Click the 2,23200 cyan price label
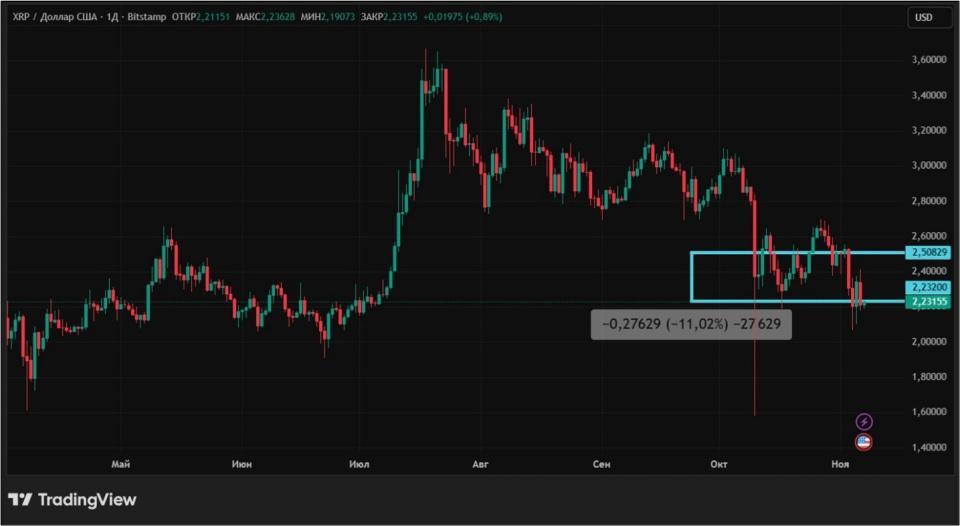960x526 pixels. click(927, 286)
